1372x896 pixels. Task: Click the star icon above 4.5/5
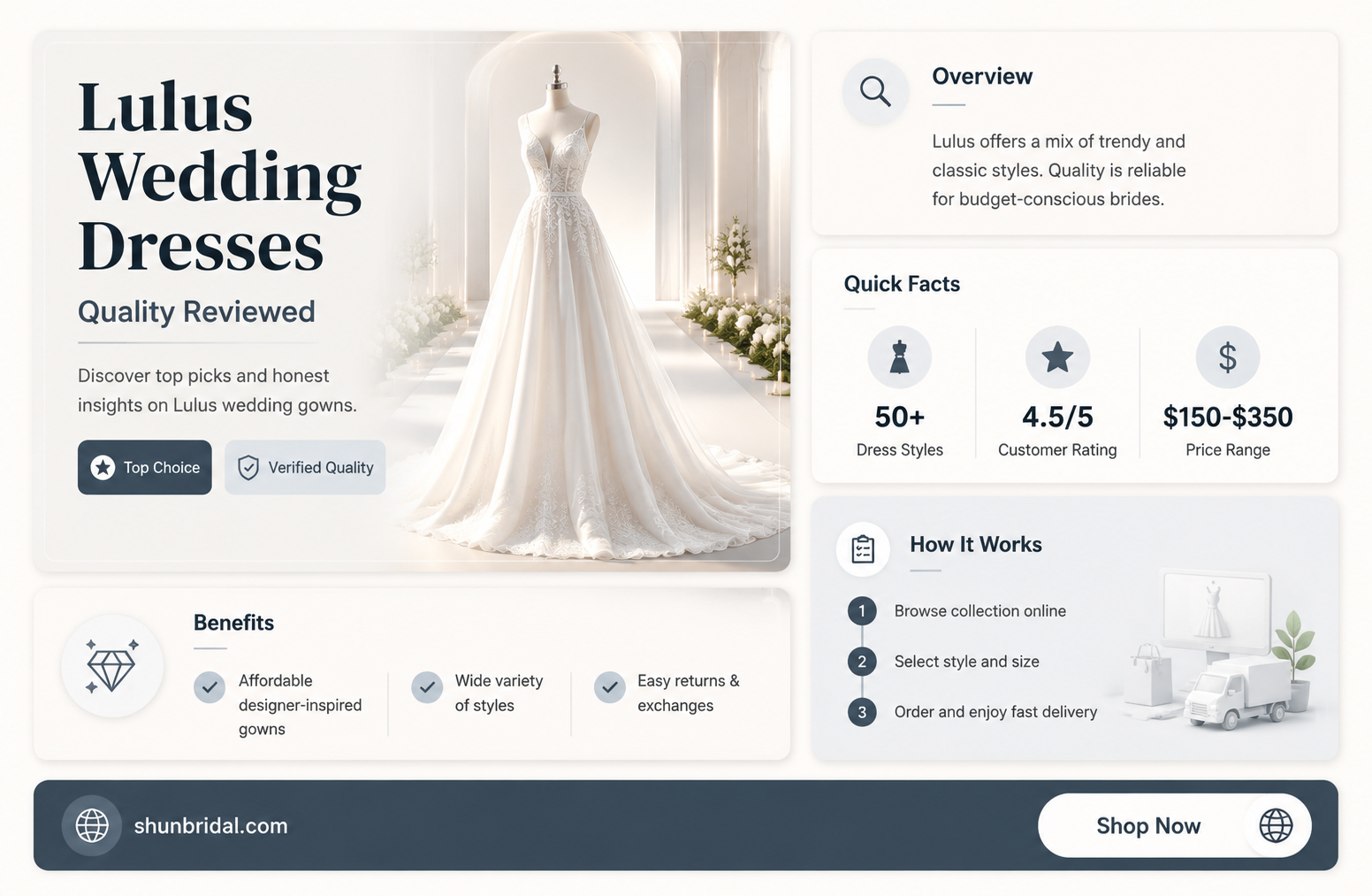[x=1057, y=357]
